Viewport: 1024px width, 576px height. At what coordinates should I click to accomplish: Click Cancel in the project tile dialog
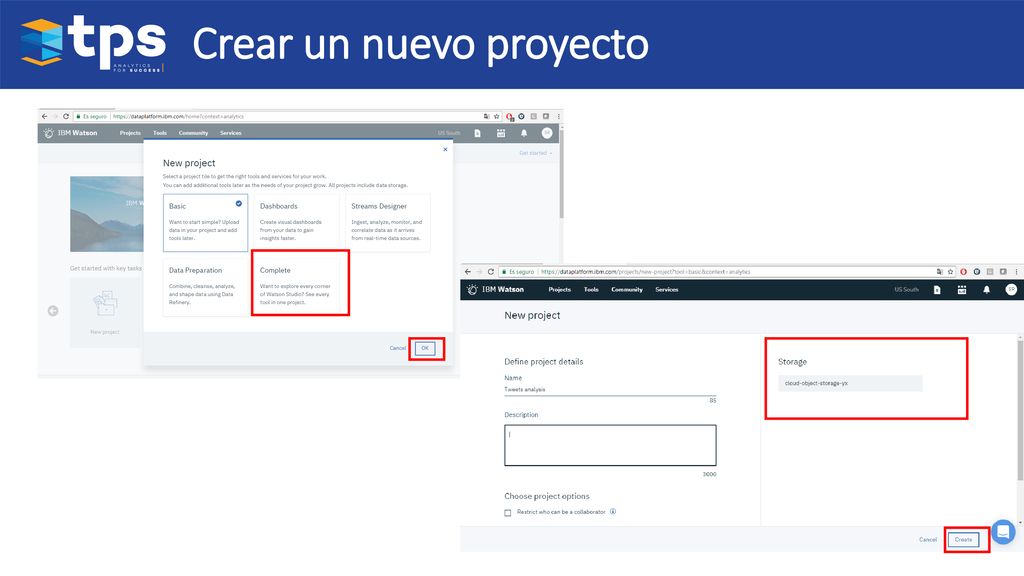tap(398, 348)
